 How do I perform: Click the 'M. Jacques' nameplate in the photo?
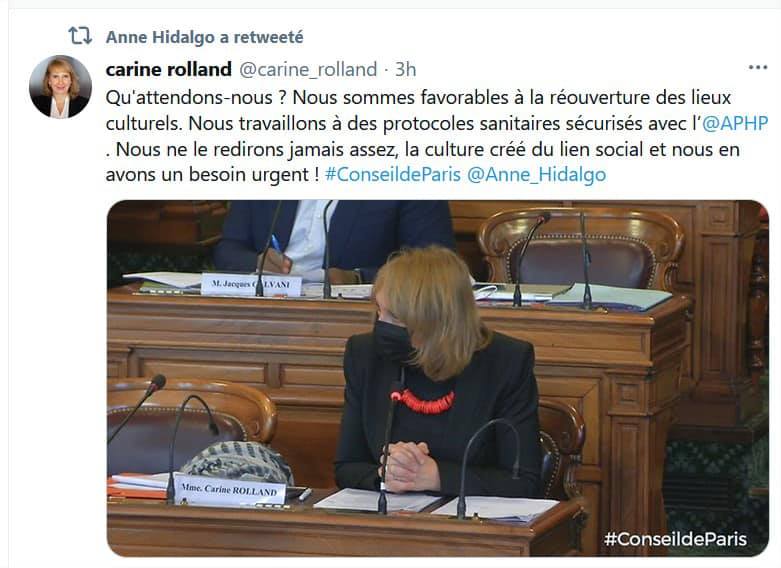[x=251, y=284]
